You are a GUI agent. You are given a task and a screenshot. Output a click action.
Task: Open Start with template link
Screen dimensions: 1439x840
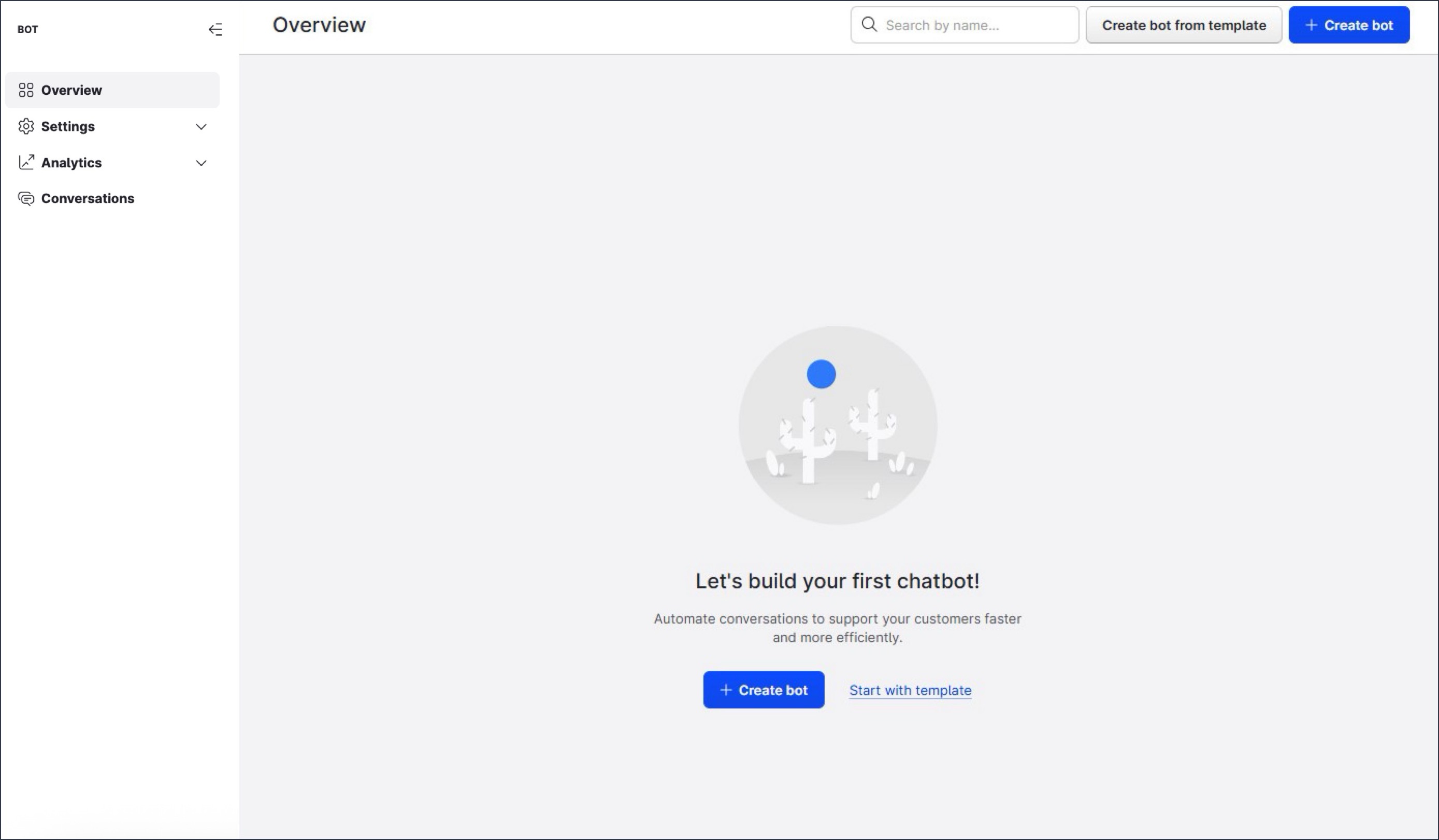click(909, 690)
